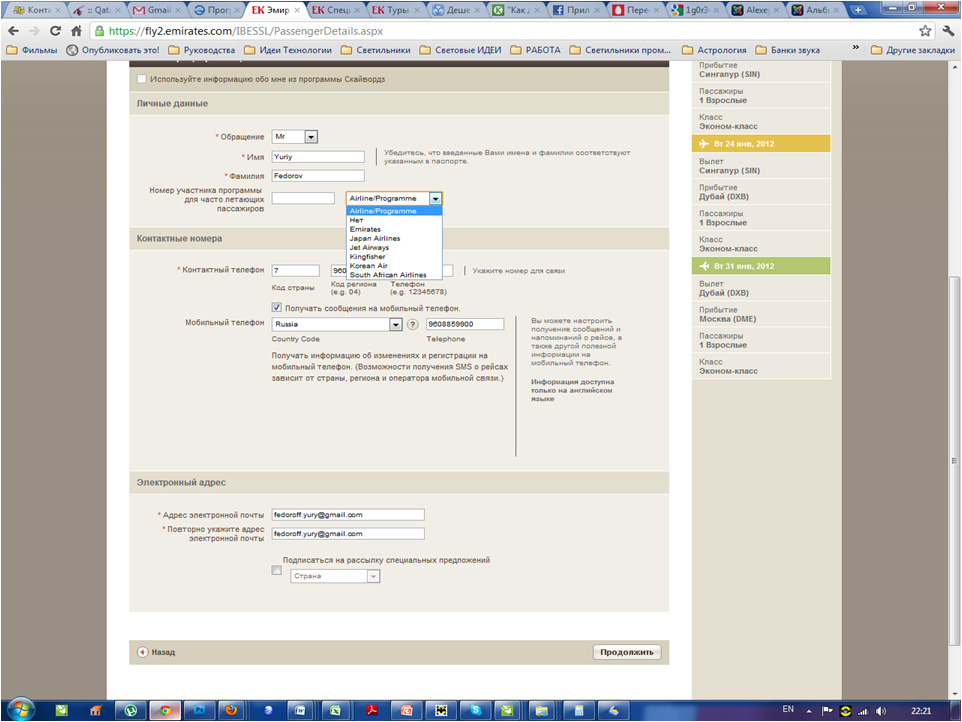Click the Имя first name field
Image resolution: width=962 pixels, height=722 pixels.
(318, 157)
